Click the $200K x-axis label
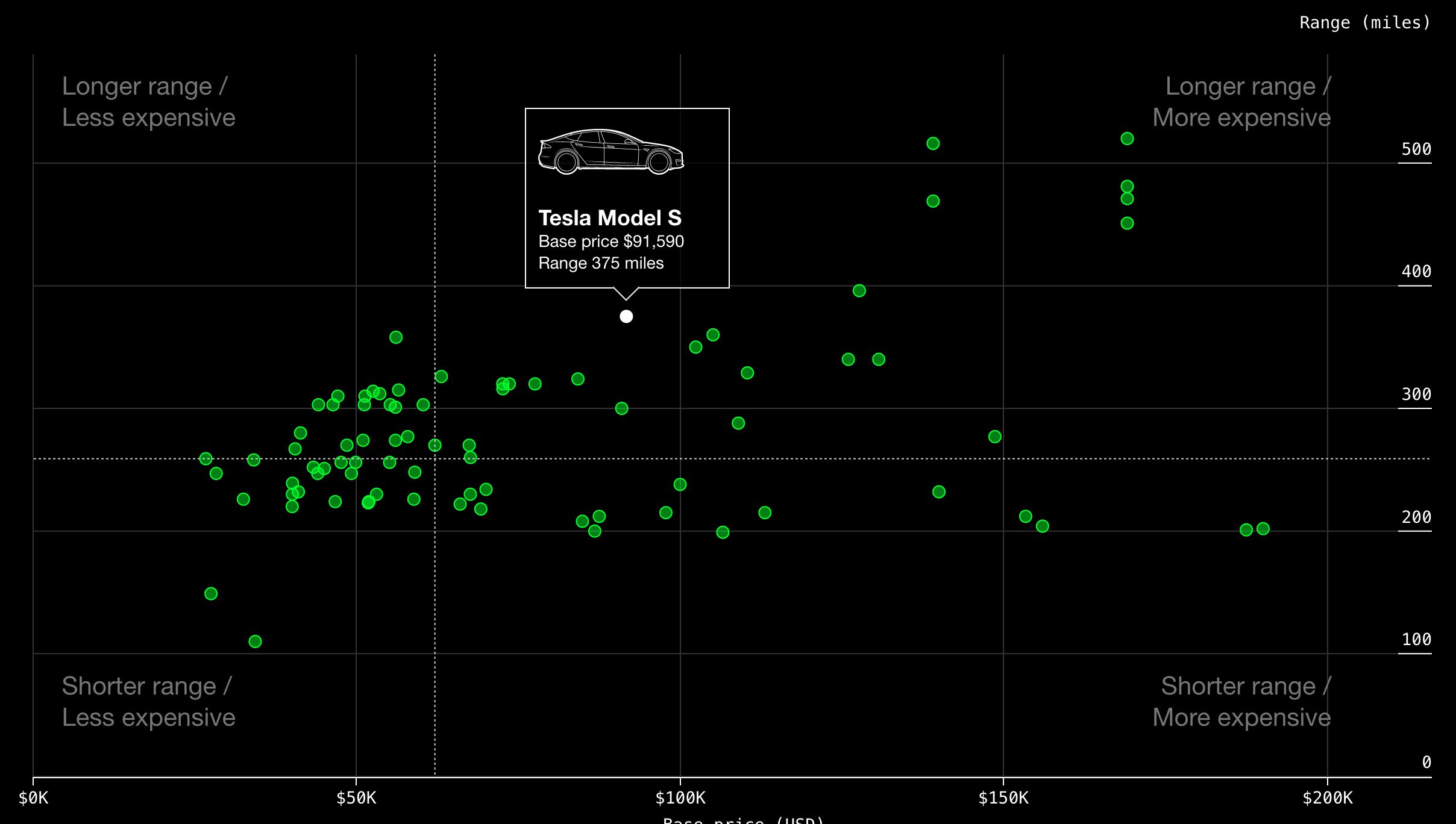 (1327, 798)
